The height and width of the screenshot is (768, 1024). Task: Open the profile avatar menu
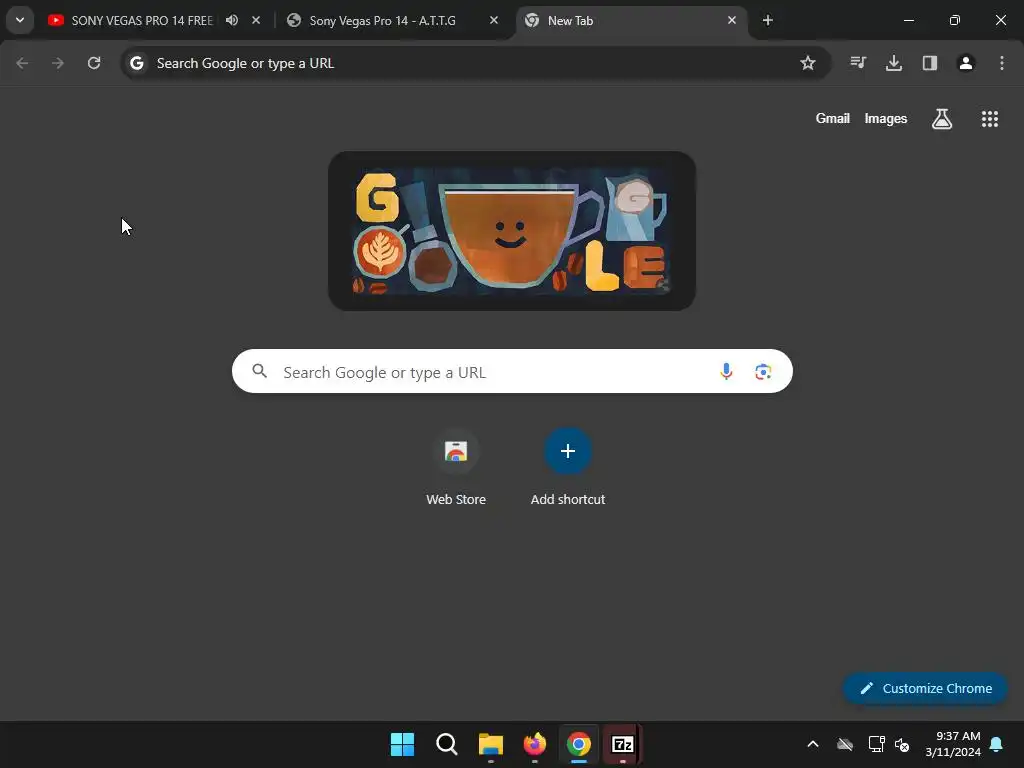(966, 63)
